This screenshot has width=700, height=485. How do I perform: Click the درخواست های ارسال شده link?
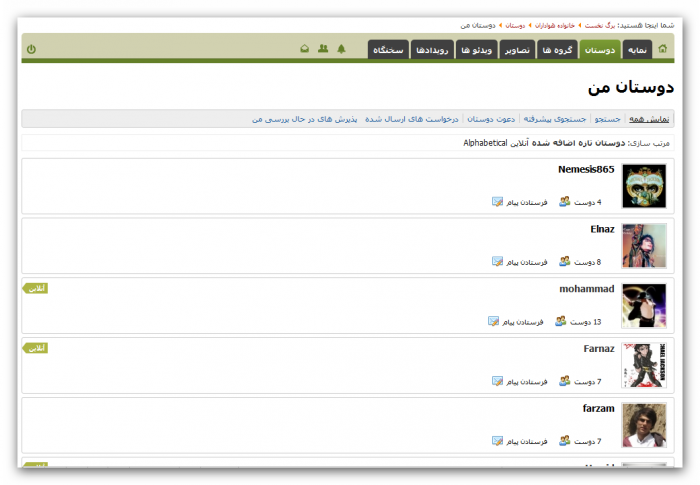tap(412, 119)
